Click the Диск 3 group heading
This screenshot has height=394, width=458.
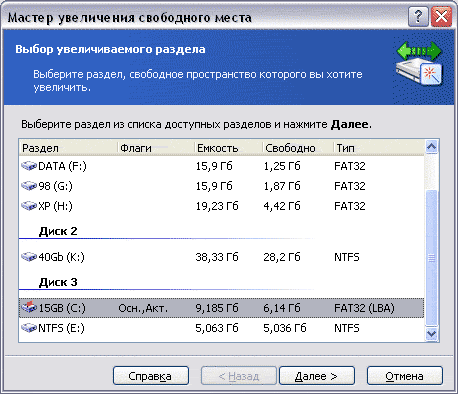[58, 282]
